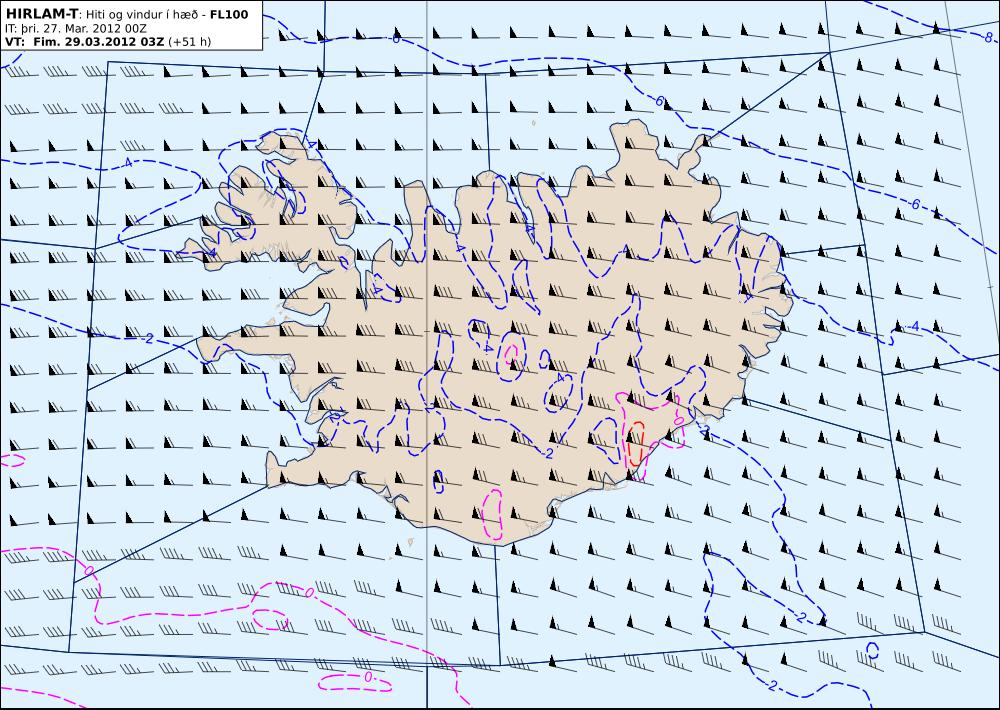Click the 0 label inside bottom magenta oval
Image resolution: width=1000 pixels, height=710 pixels.
pyautogui.click(x=368, y=677)
